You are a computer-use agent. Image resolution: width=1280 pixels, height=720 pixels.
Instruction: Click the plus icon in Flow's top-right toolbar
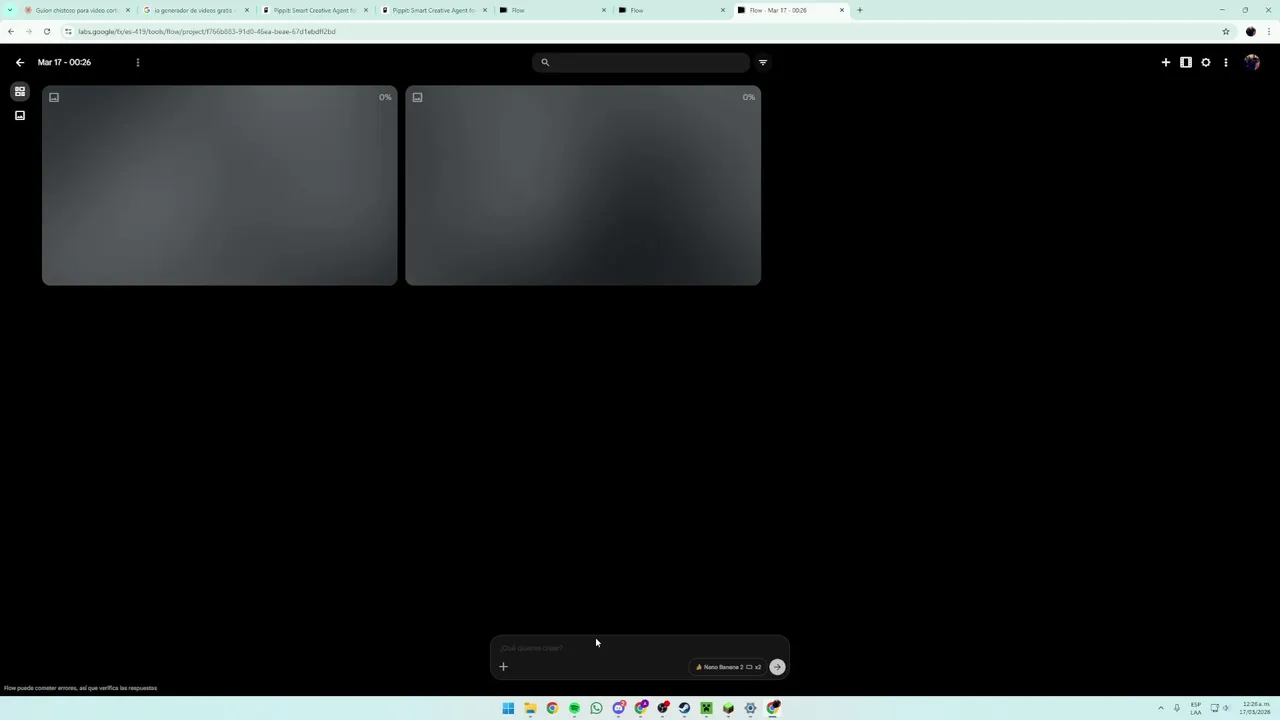(x=1166, y=62)
